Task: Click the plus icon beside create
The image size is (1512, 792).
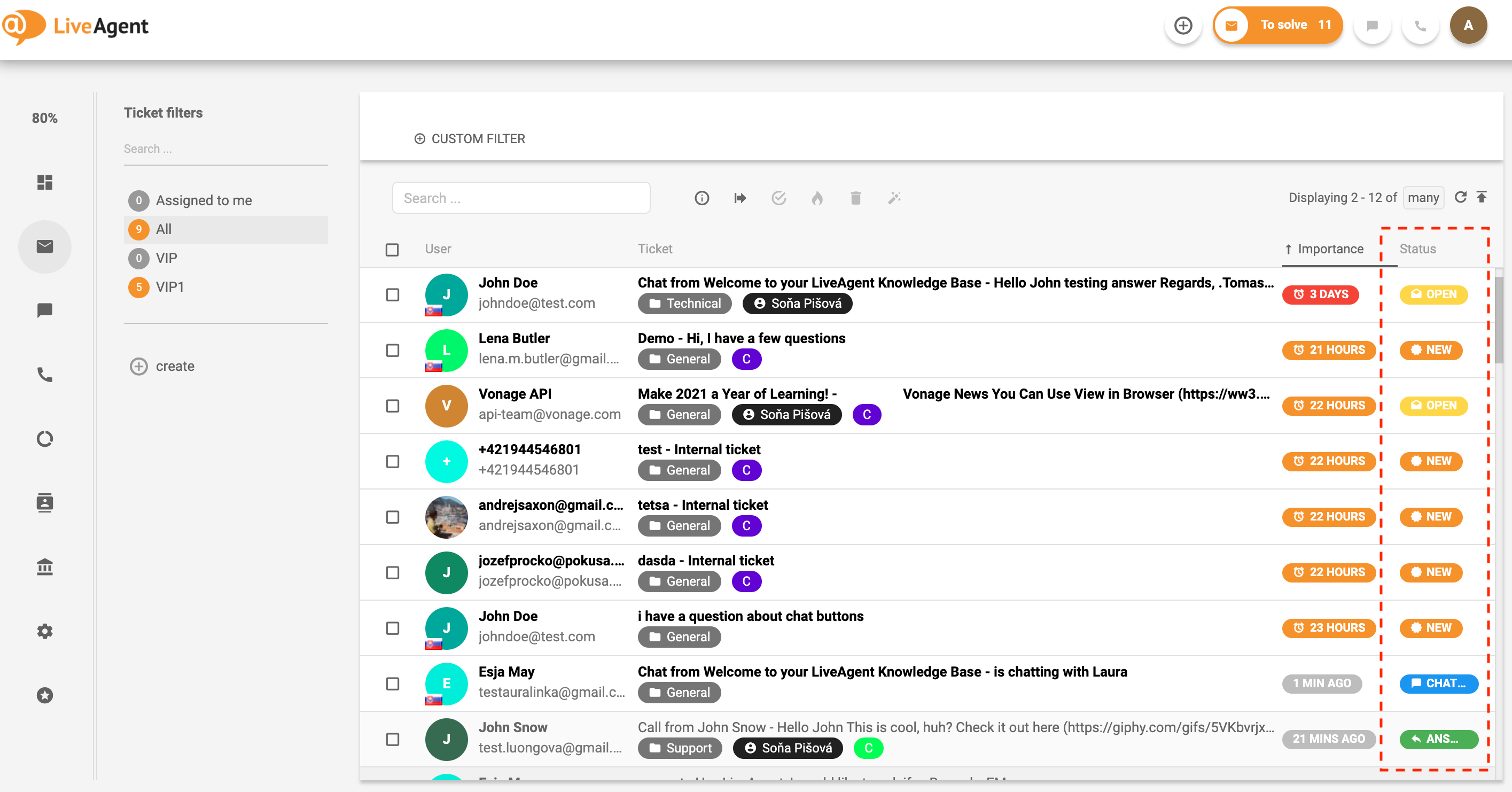Action: pyautogui.click(x=138, y=367)
